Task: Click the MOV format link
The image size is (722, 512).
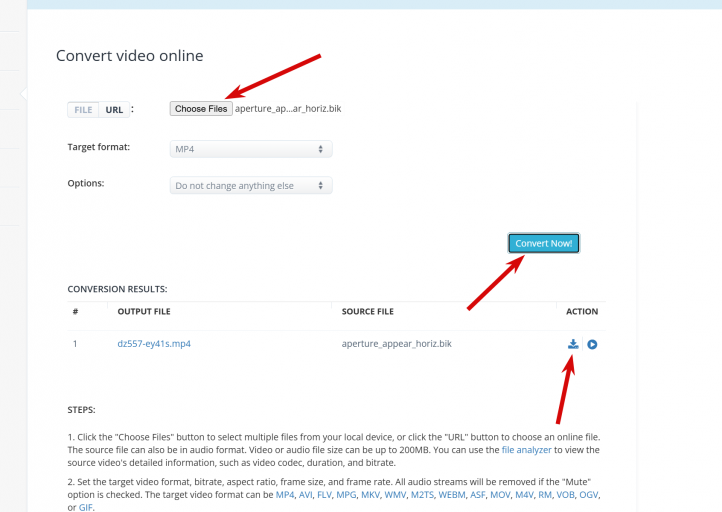Action: click(x=500, y=495)
